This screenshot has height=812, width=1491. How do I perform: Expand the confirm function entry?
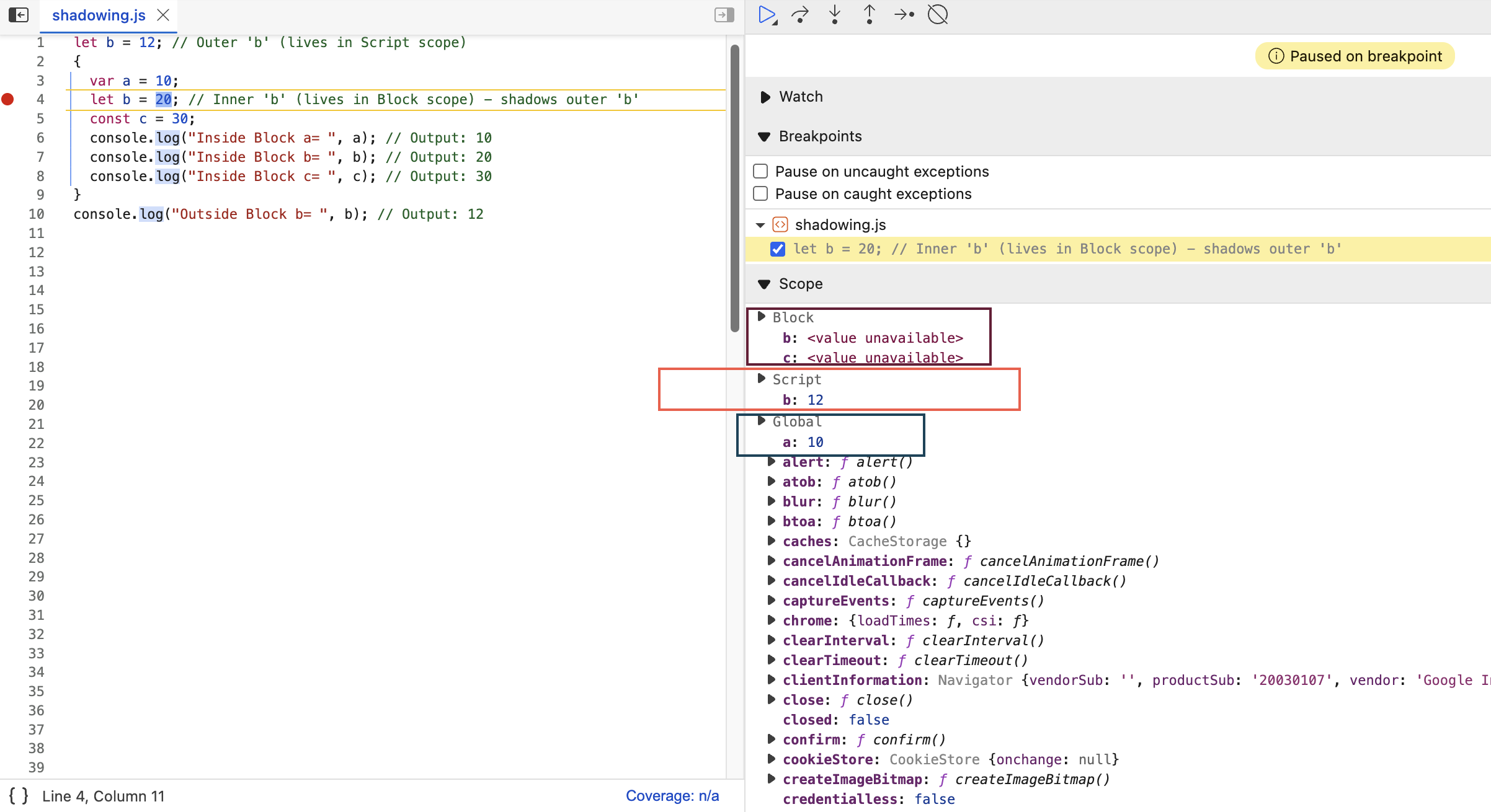click(x=772, y=739)
